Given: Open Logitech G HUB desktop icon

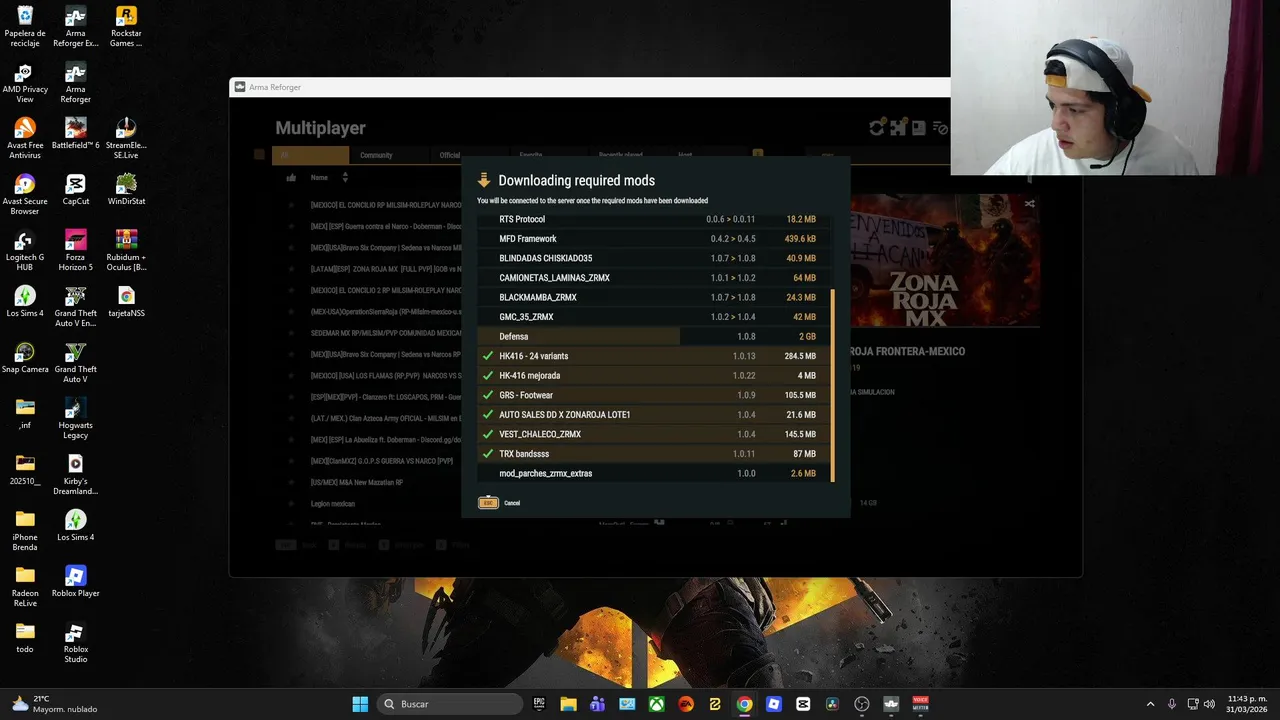Looking at the screenshot, I should [x=25, y=251].
